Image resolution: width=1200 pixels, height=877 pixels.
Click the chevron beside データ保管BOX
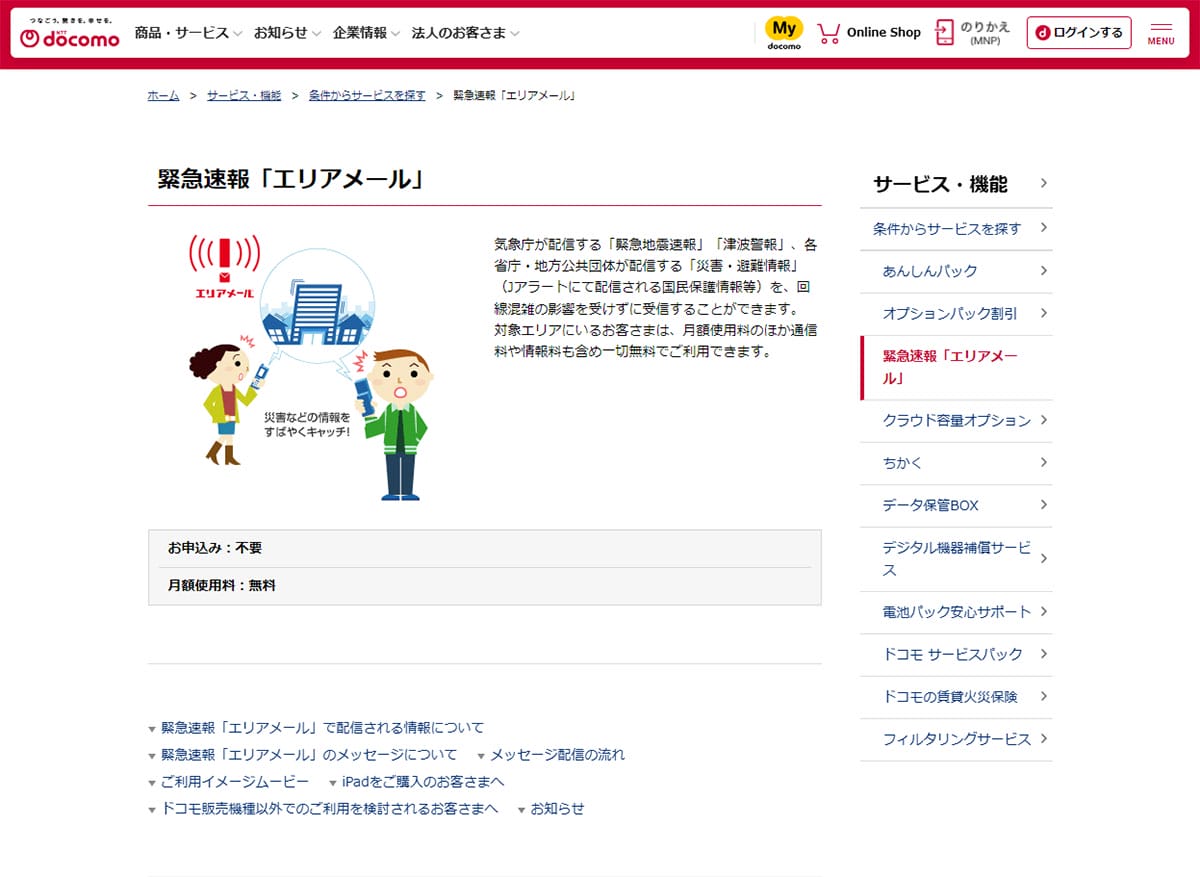(1043, 505)
